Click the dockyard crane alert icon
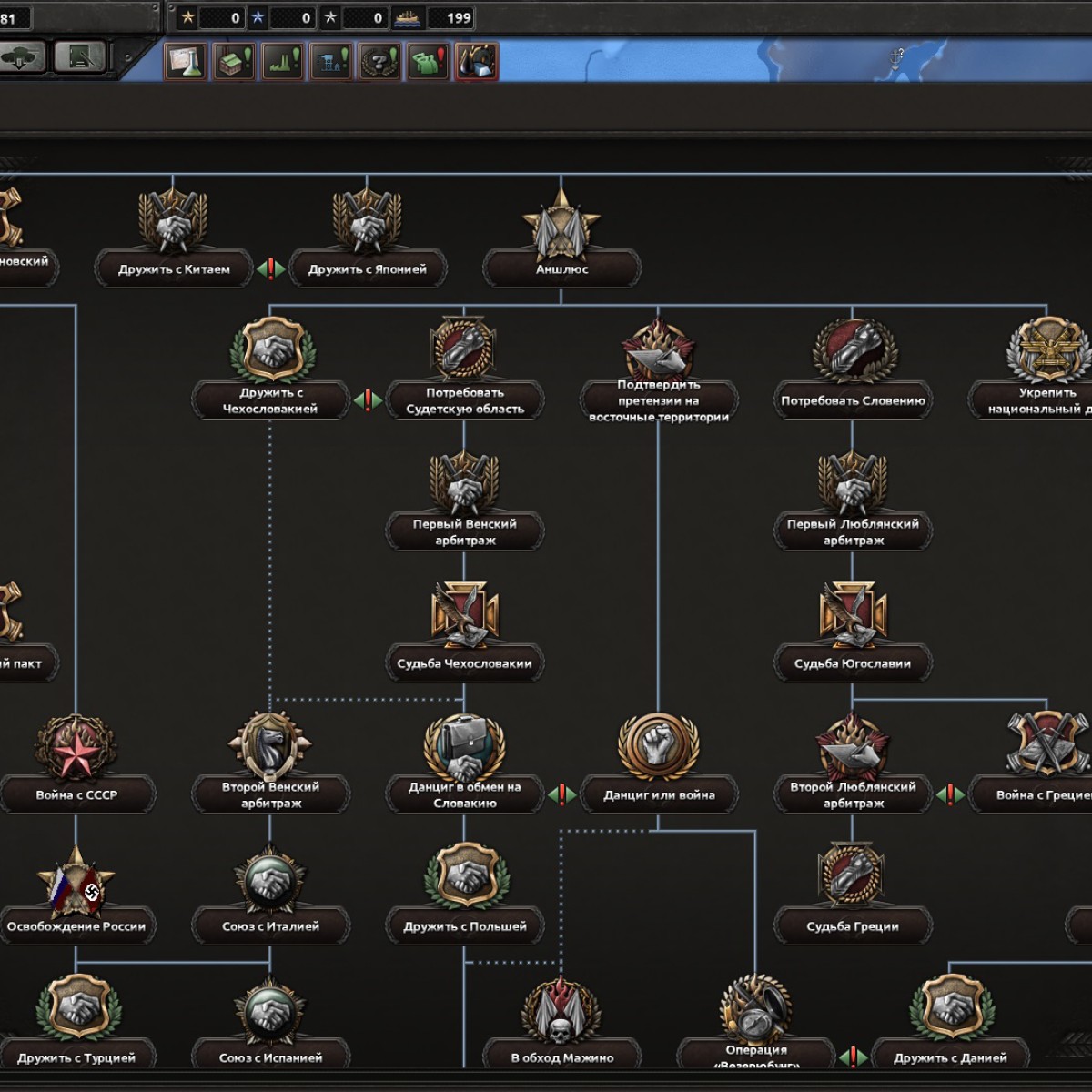 click(331, 61)
